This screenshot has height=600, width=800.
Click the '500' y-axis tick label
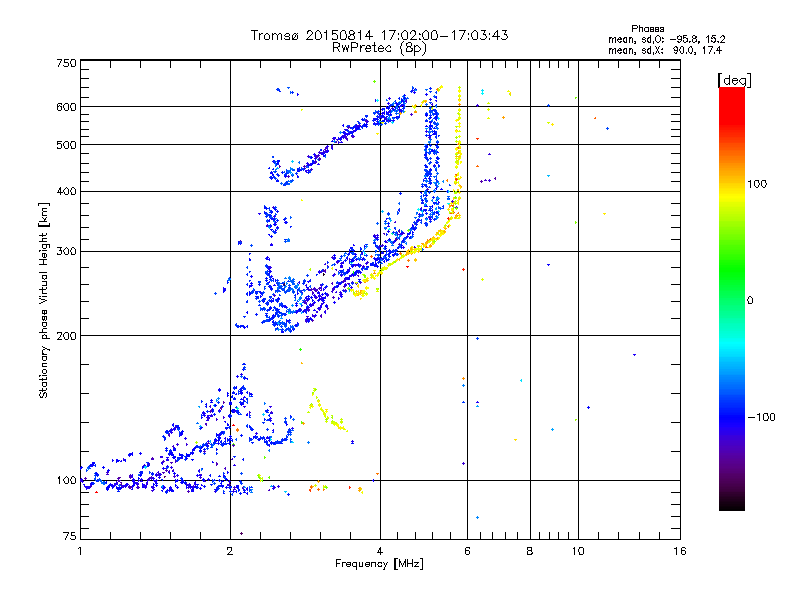pyautogui.click(x=67, y=145)
